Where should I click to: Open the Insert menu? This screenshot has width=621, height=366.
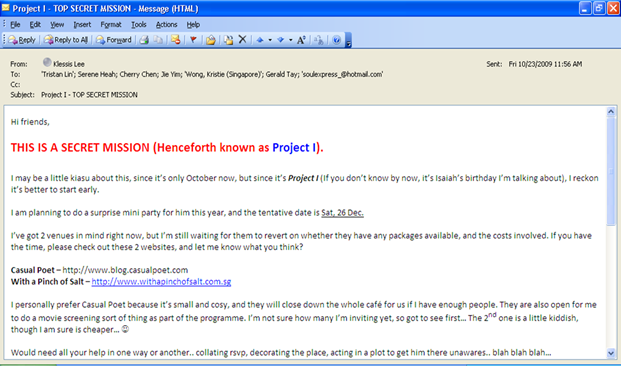(x=82, y=25)
